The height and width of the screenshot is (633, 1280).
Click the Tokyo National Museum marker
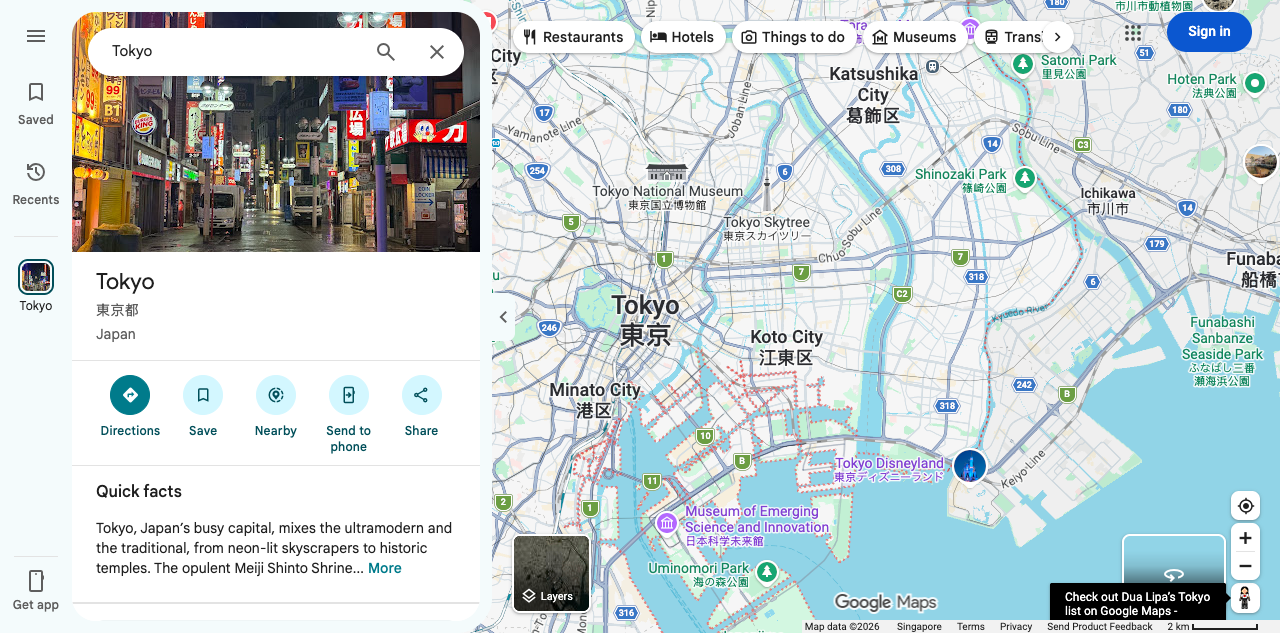667,171
